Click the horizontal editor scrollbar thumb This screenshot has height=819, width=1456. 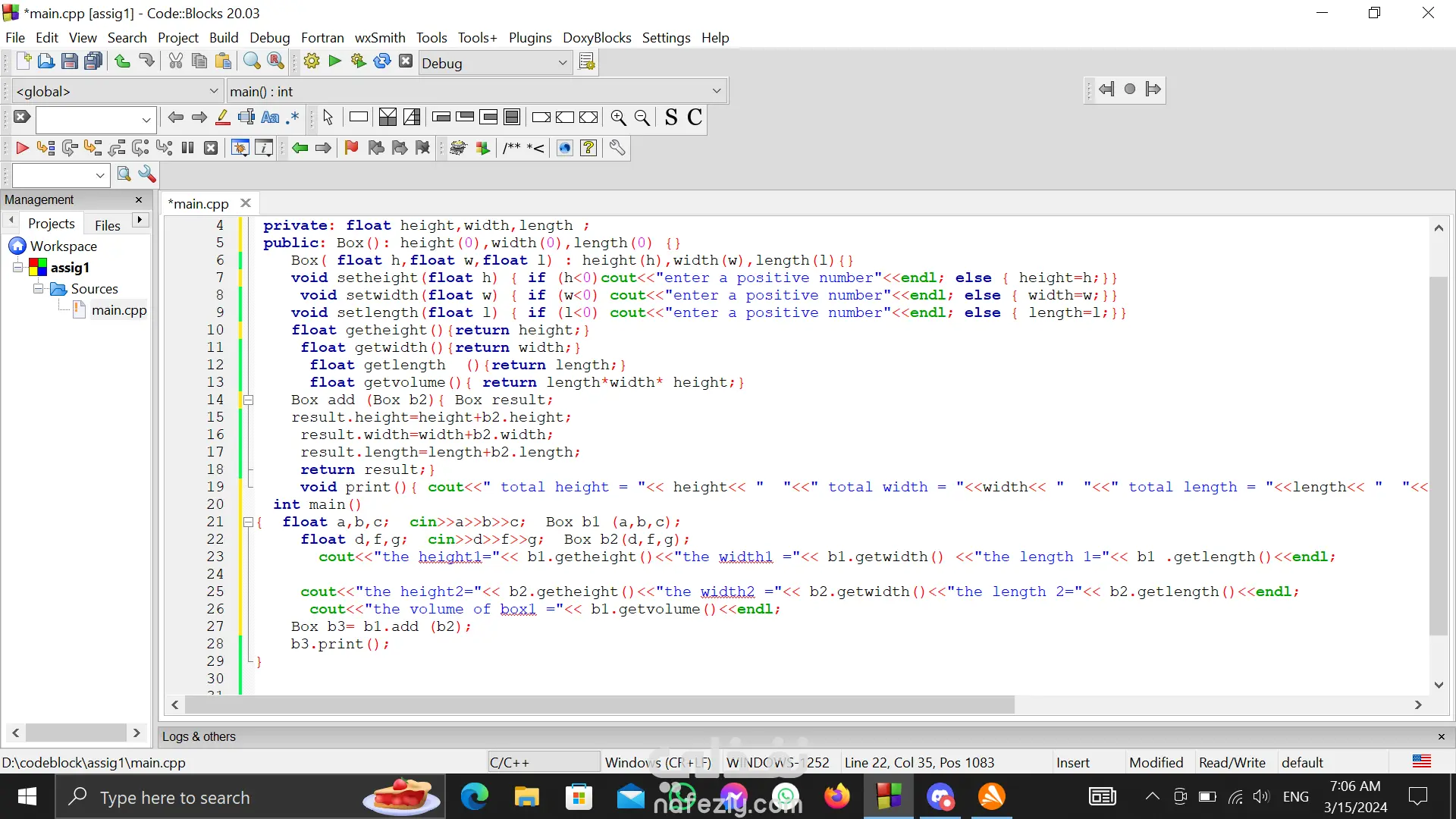point(599,705)
